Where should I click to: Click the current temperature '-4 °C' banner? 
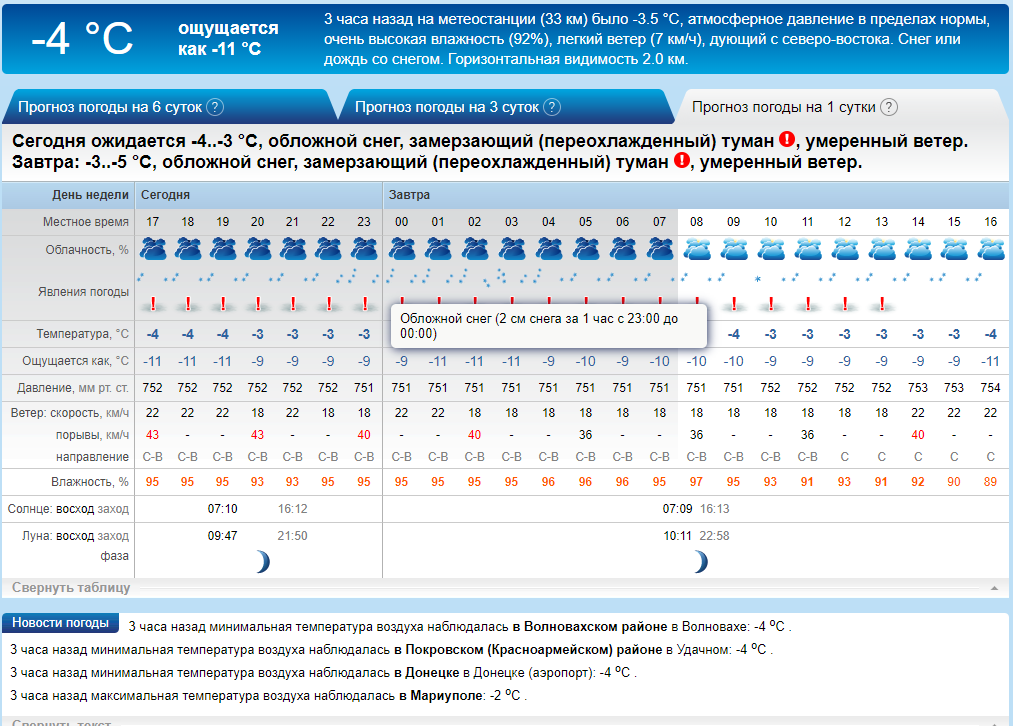(82, 39)
